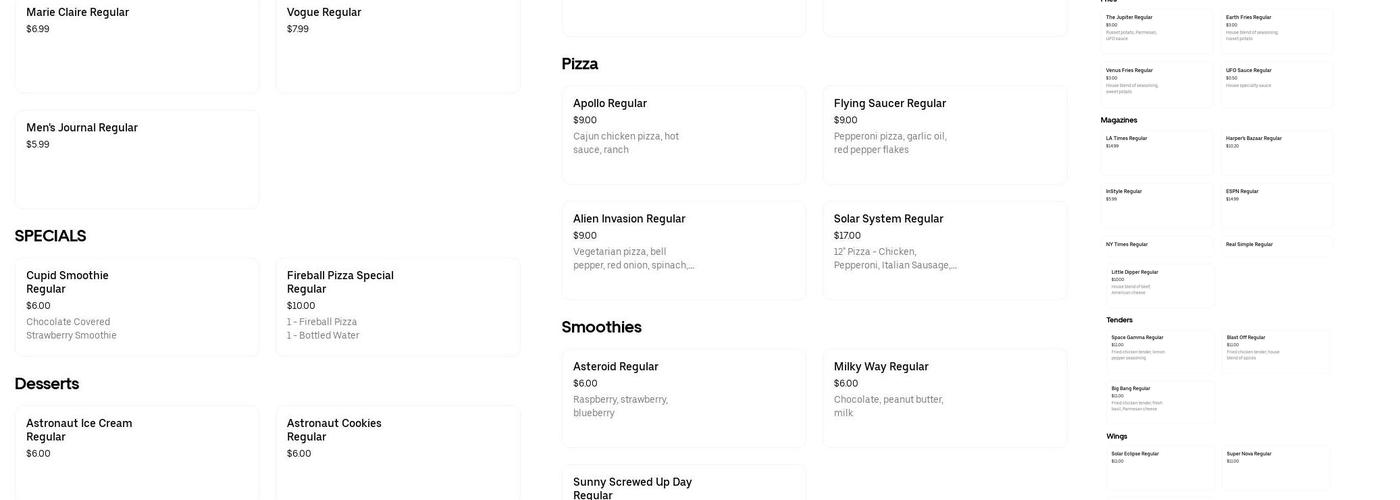Open the Fireball Pizza Special card

397,306
